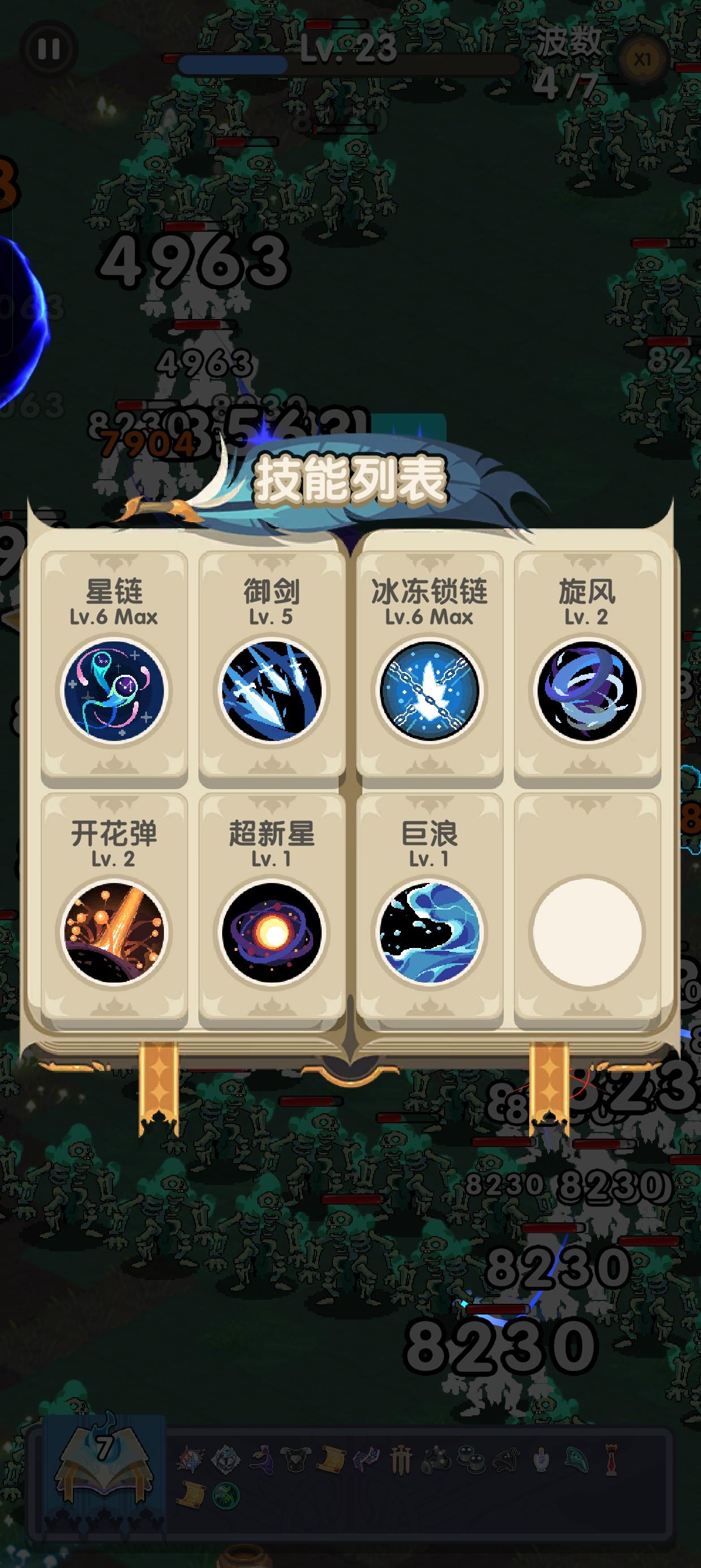Select the 超新星 supernova skill icon
The height and width of the screenshot is (1568, 701).
[x=271, y=932]
